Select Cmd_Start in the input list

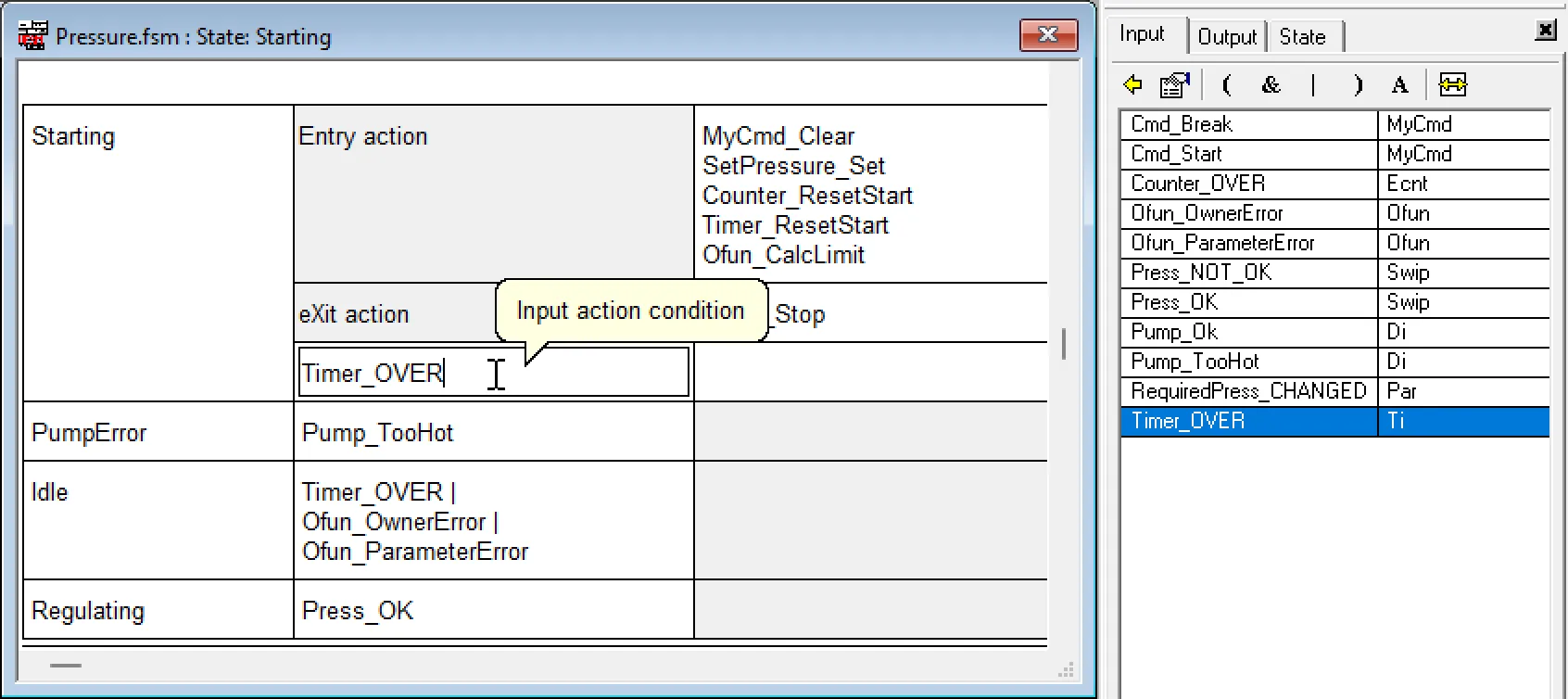(1249, 154)
